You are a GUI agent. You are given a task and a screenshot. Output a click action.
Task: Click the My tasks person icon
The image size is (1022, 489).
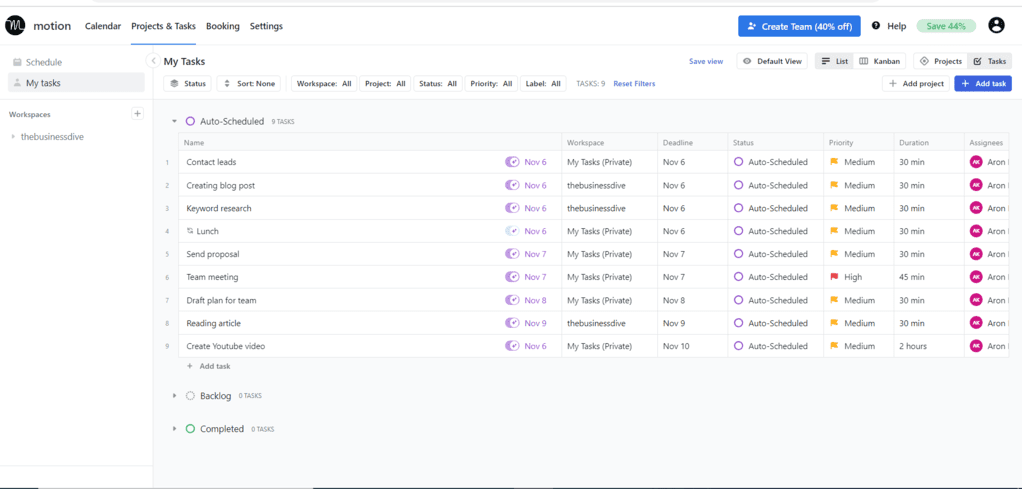click(x=17, y=83)
